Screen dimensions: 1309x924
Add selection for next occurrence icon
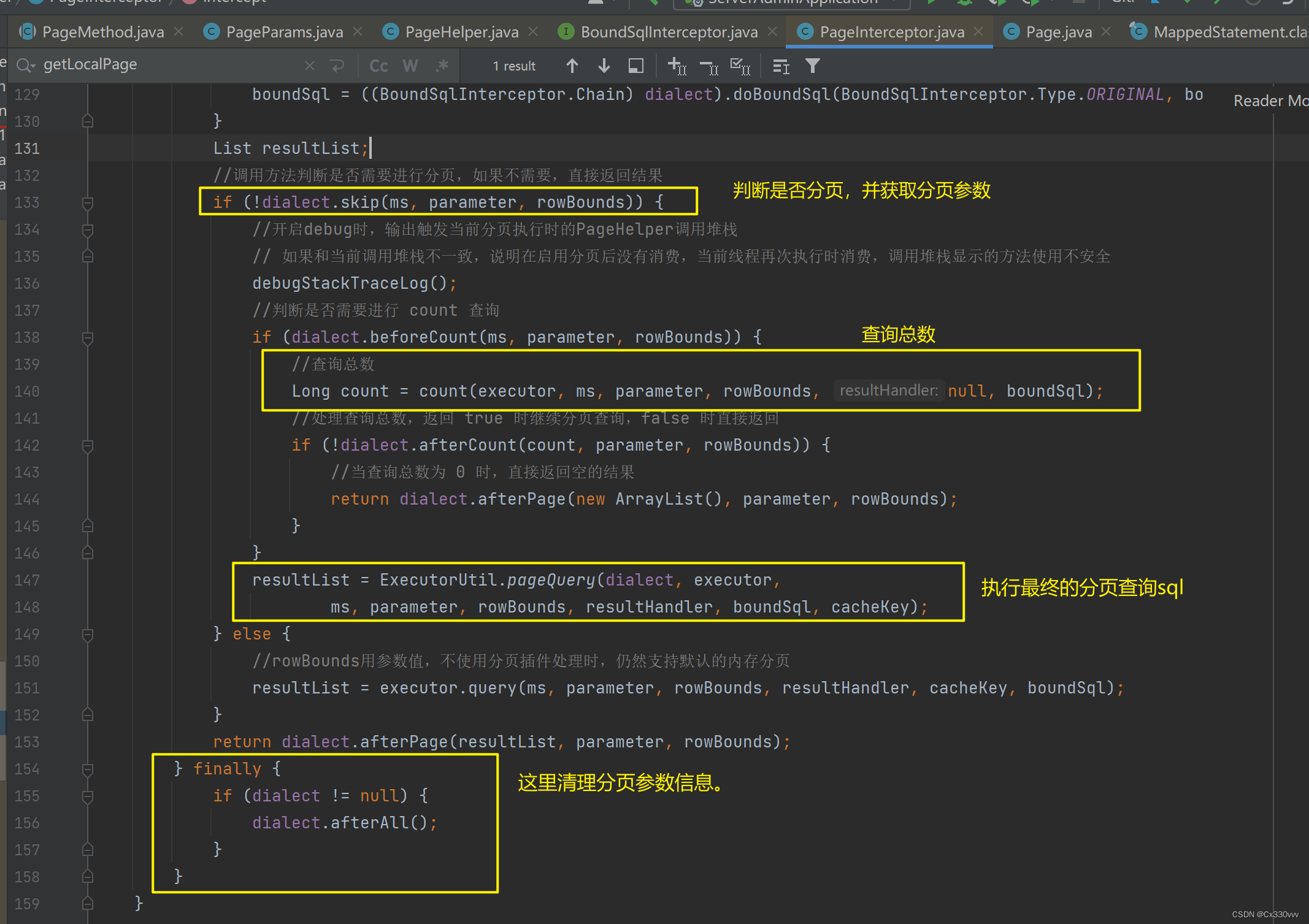[677, 66]
